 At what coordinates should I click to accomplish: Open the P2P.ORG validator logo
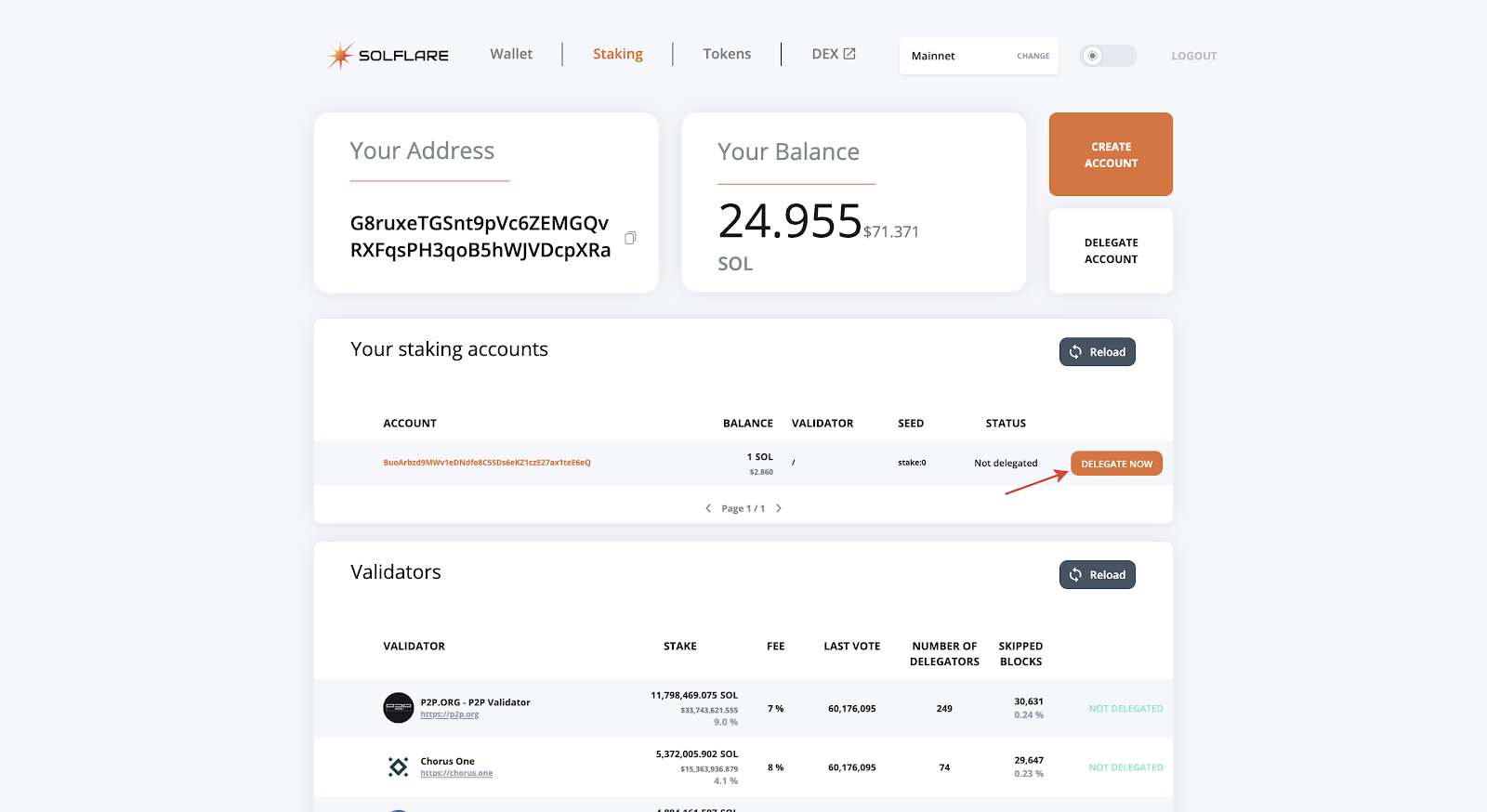[399, 708]
